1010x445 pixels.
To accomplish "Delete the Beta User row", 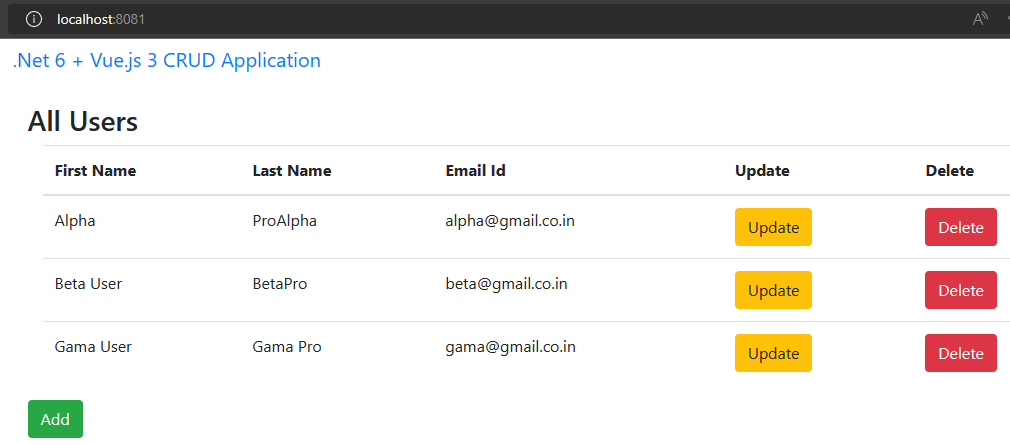I will [960, 290].
